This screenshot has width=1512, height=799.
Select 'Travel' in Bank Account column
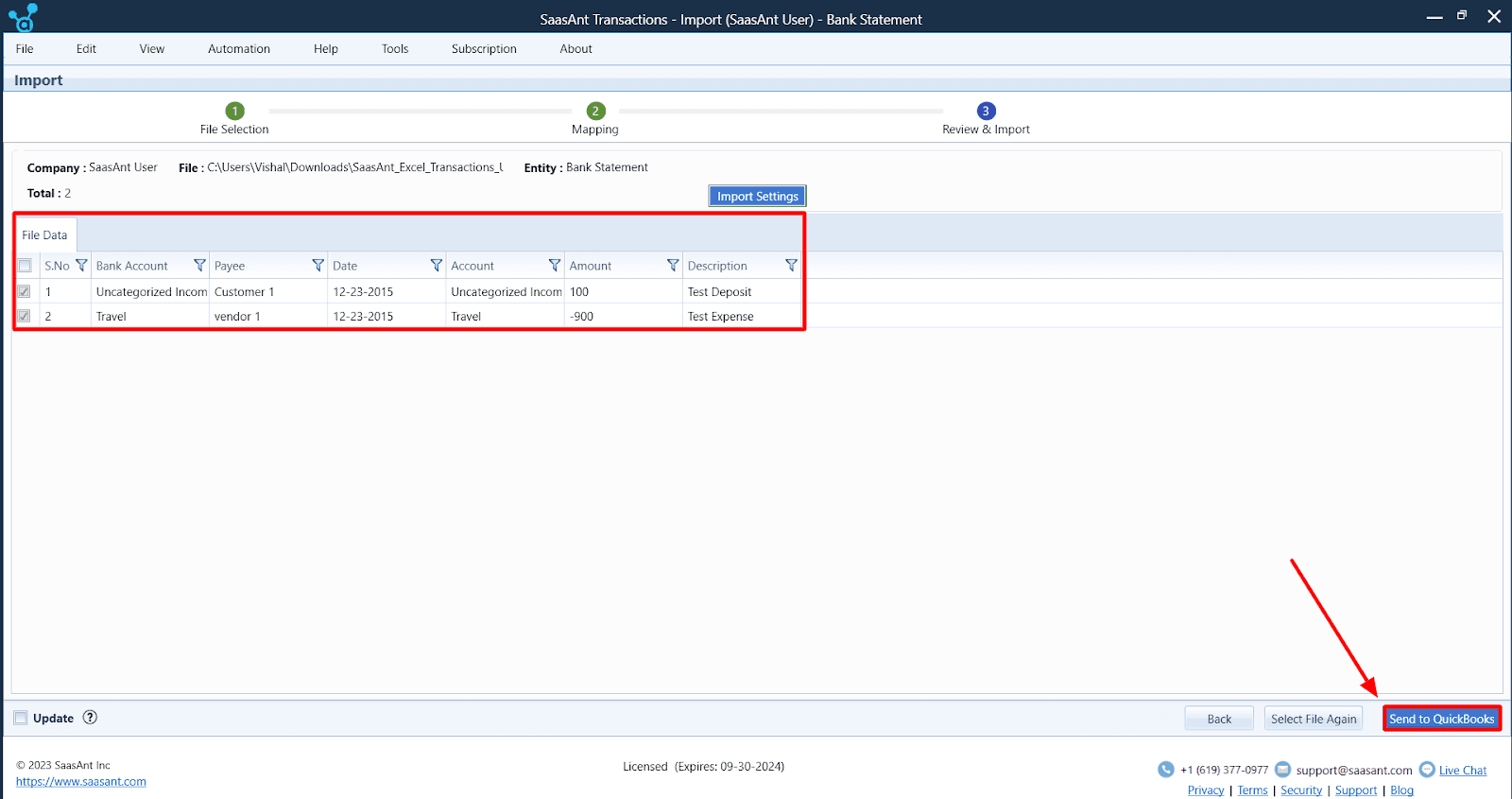click(x=149, y=316)
